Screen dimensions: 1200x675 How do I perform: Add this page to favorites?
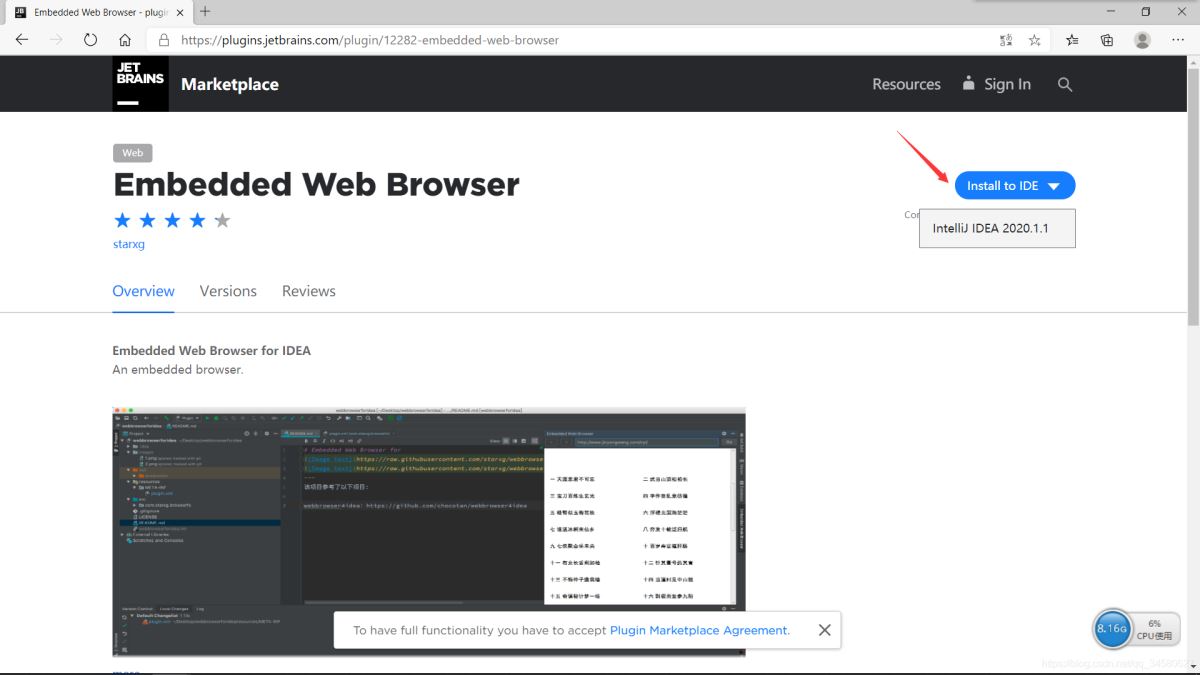click(1035, 40)
